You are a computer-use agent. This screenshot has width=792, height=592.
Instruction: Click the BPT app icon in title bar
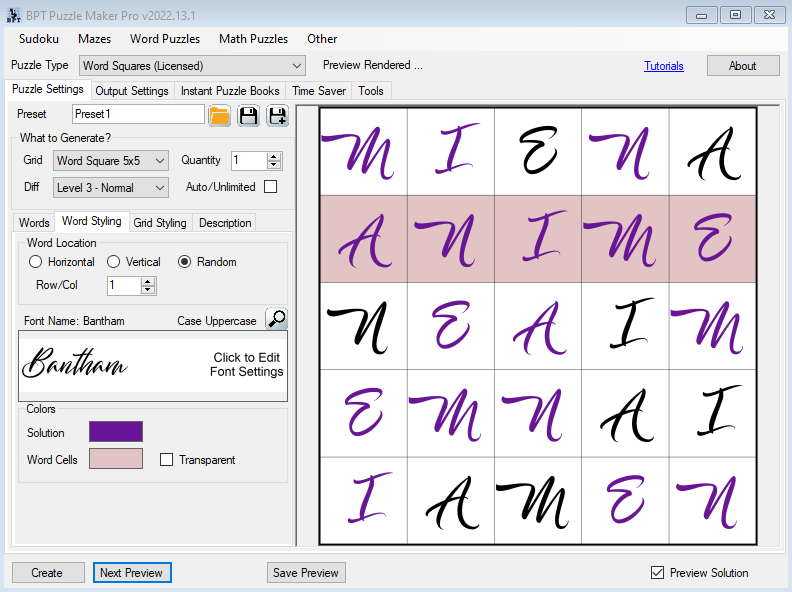coord(13,13)
